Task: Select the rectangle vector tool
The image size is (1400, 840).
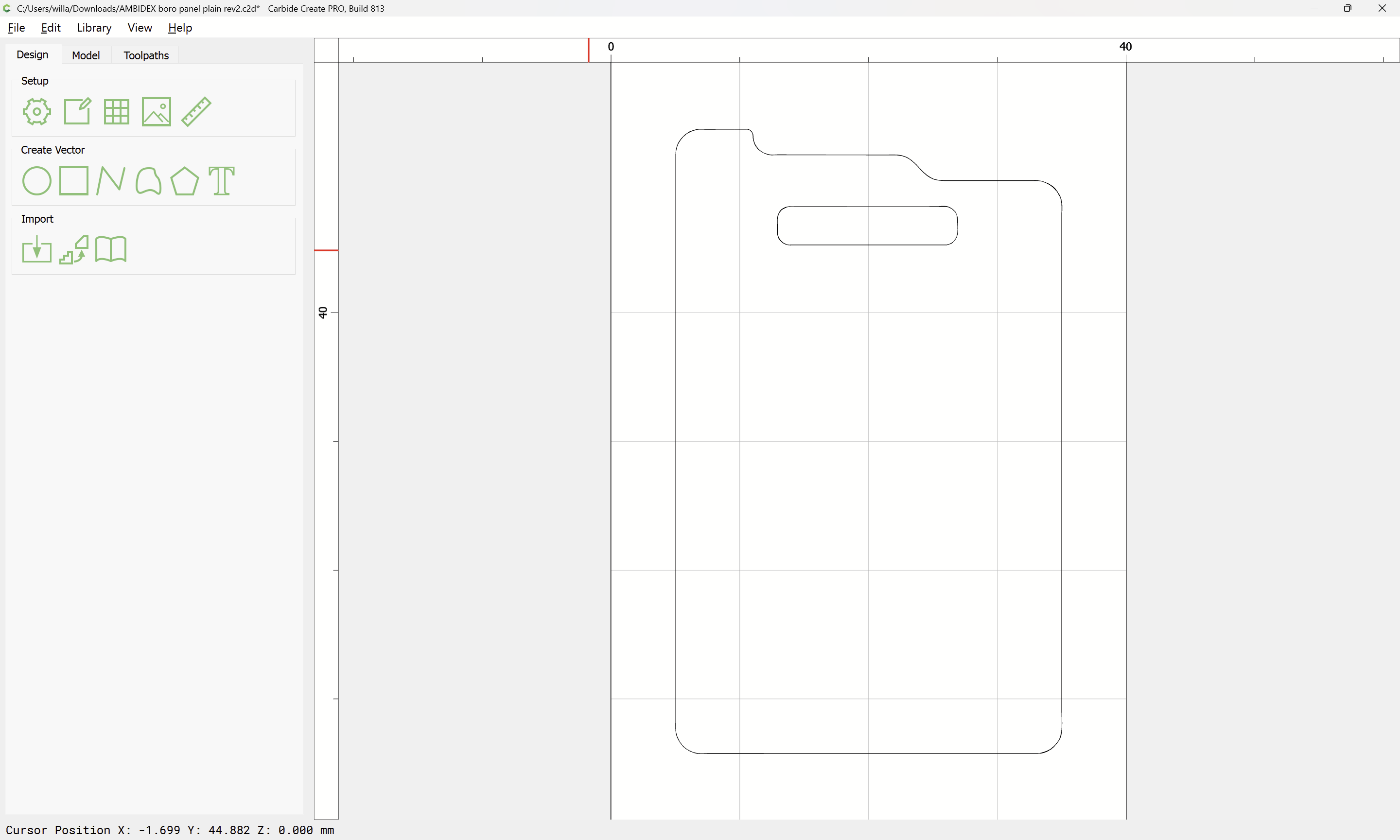Action: (74, 180)
